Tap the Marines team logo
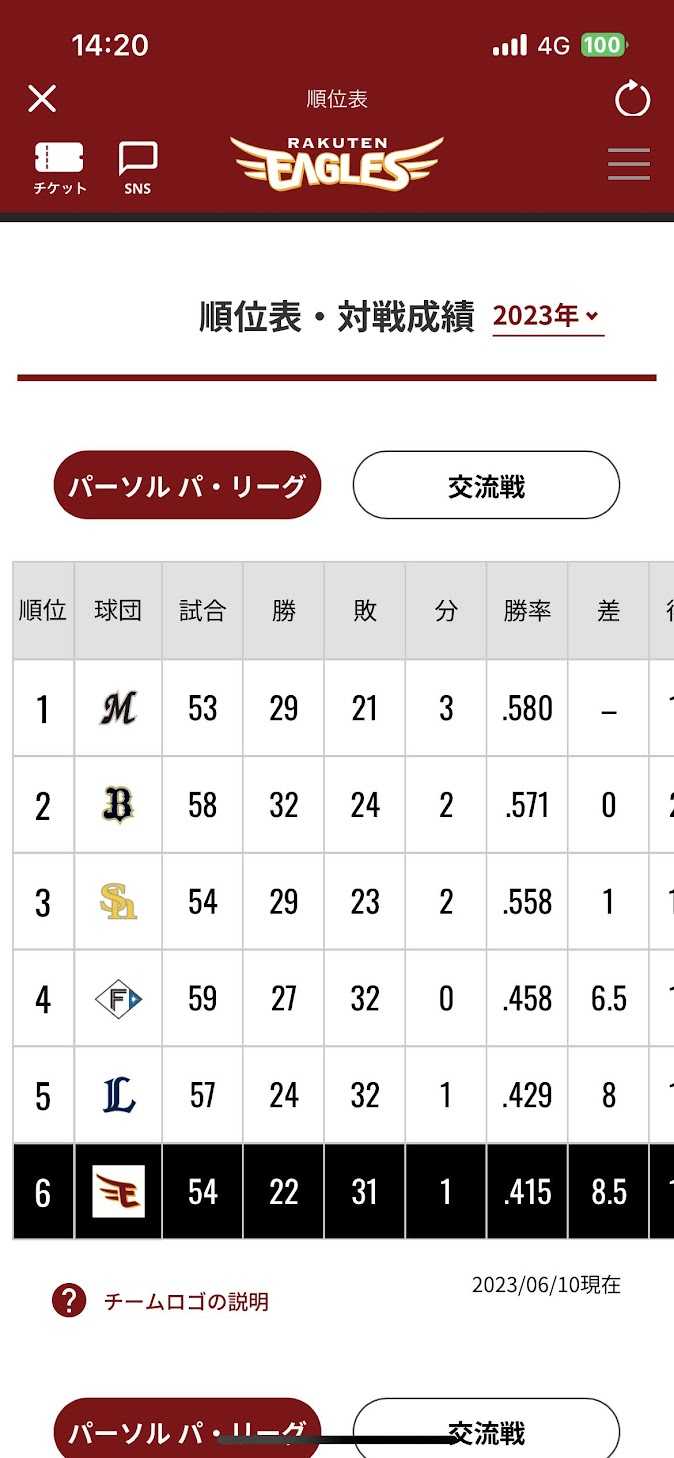Image resolution: width=674 pixels, height=1458 pixels. pyautogui.click(x=118, y=709)
